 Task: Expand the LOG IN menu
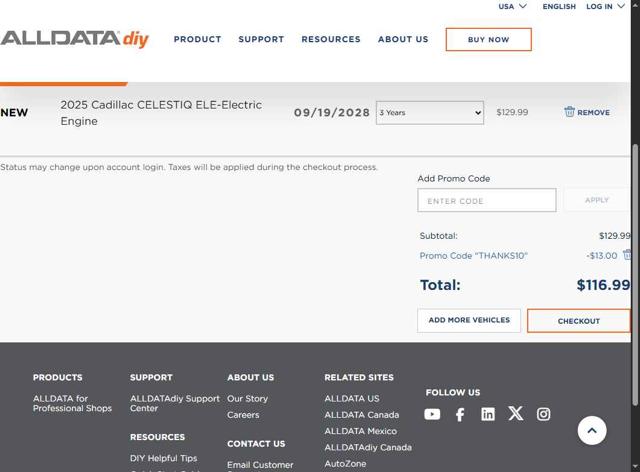pyautogui.click(x=605, y=7)
